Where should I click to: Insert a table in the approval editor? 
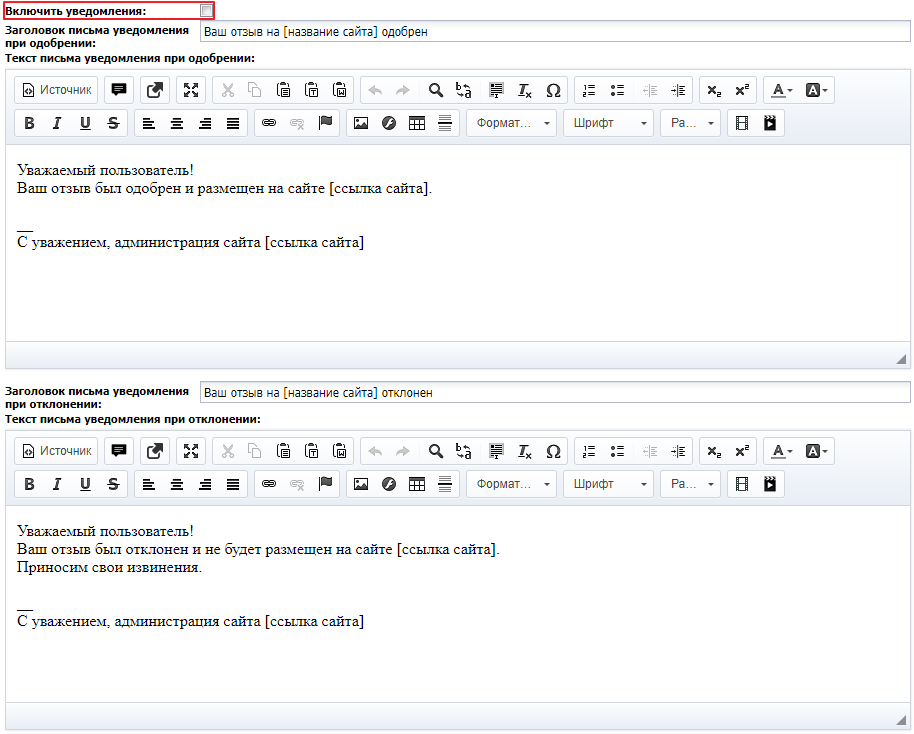pos(417,123)
